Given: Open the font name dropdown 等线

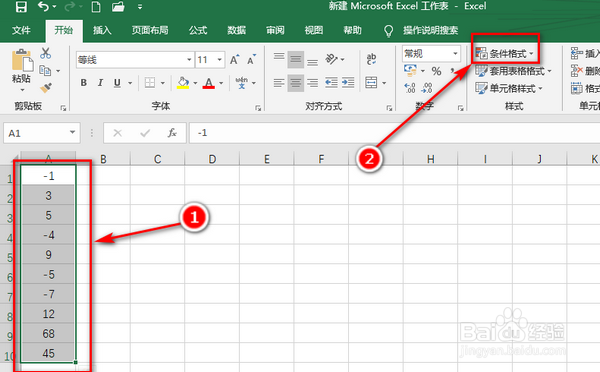Looking at the screenshot, I should point(189,60).
